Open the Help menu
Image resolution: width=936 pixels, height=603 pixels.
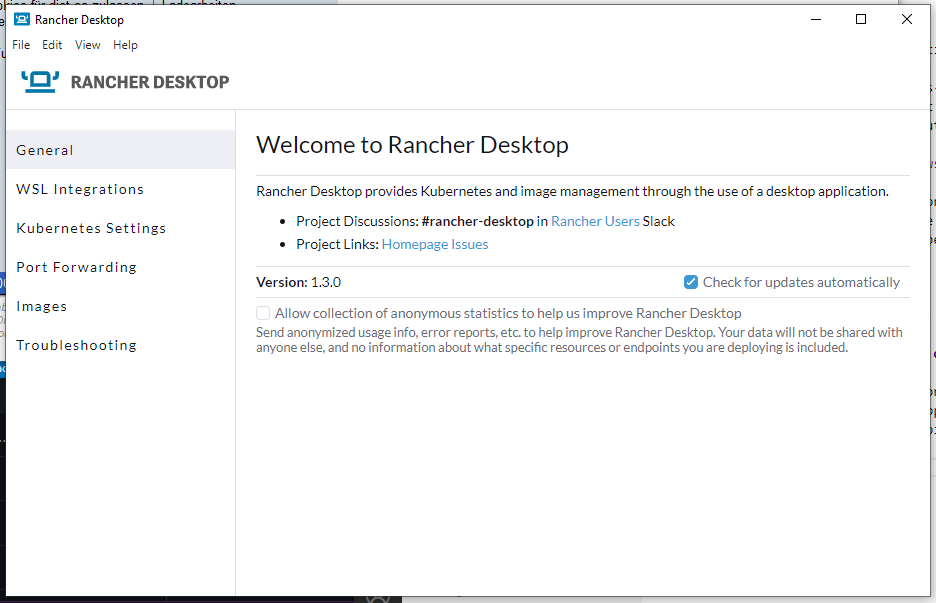125,44
